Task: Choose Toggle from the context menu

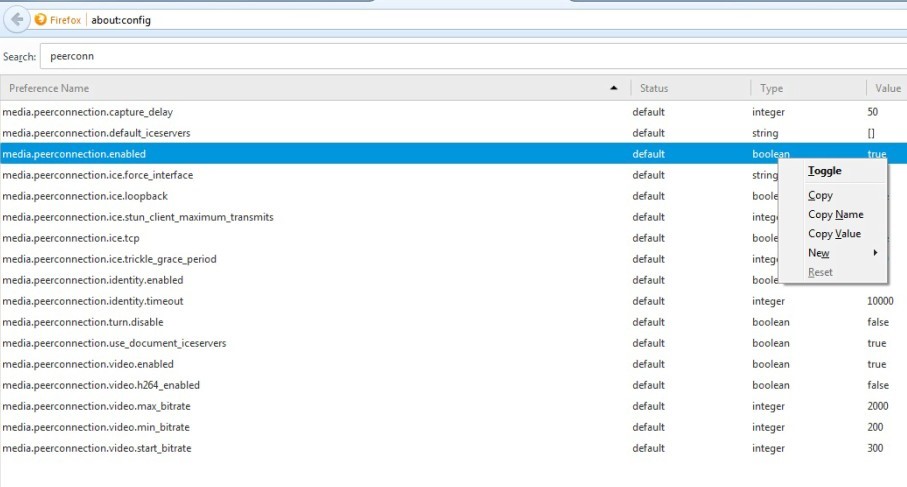Action: coord(824,171)
